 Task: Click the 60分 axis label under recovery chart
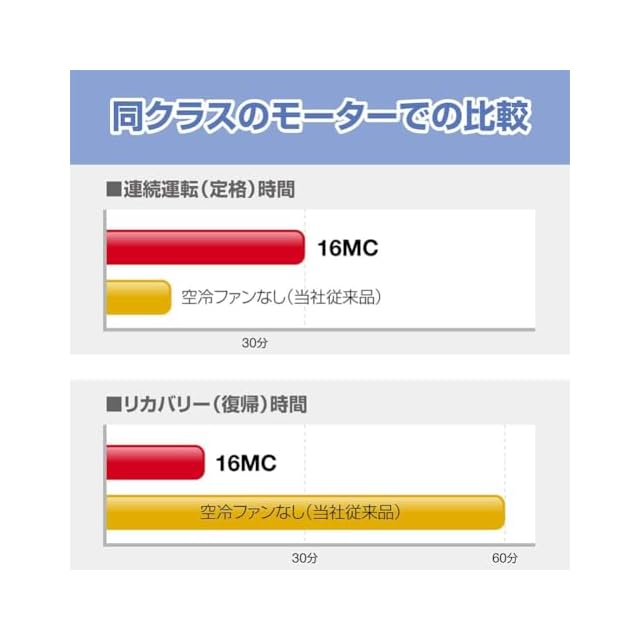pyautogui.click(x=506, y=557)
